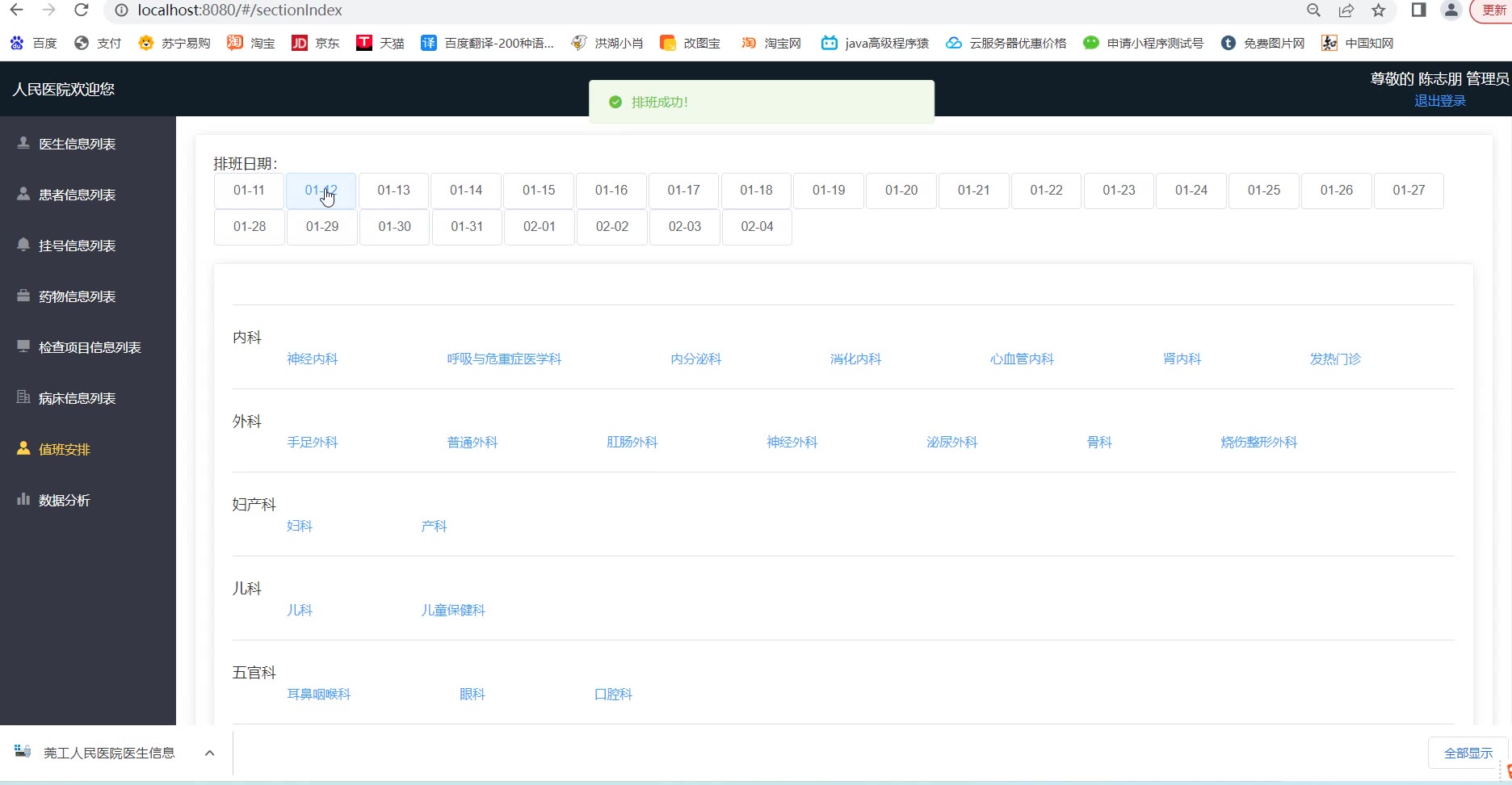
Task: Click the bar chart data analysis icon
Action: tap(23, 499)
